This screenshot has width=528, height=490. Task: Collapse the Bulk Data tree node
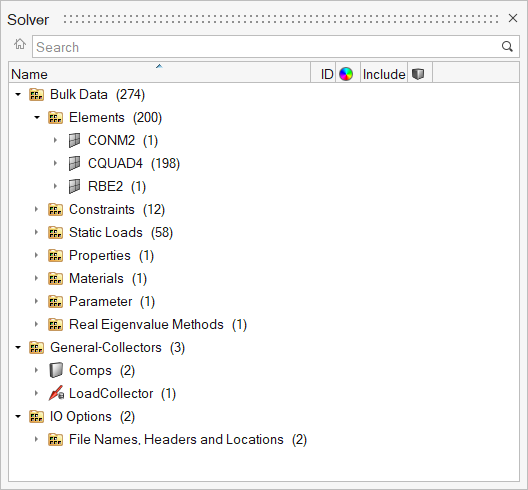tap(18, 94)
